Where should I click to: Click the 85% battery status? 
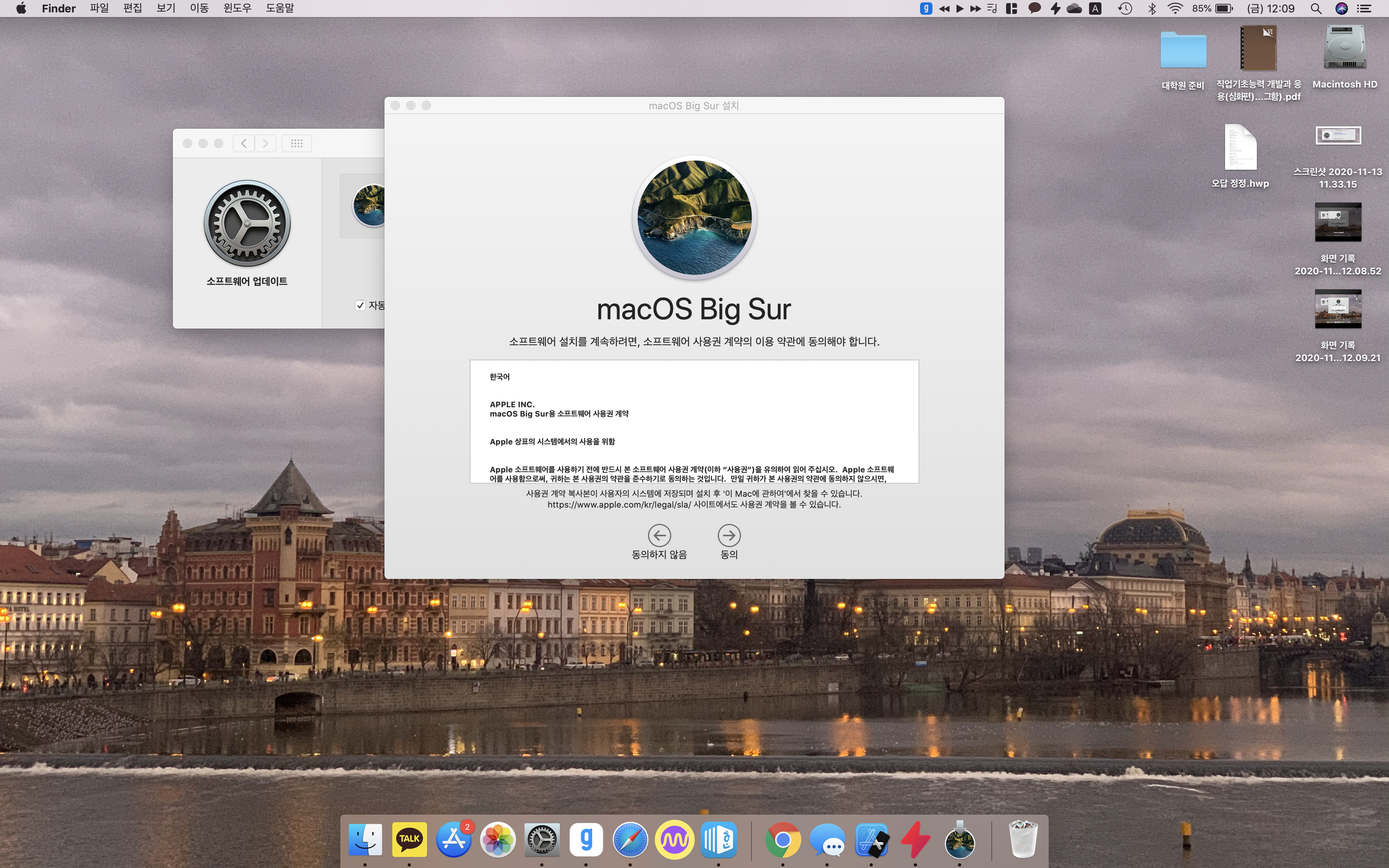[x=1212, y=8]
